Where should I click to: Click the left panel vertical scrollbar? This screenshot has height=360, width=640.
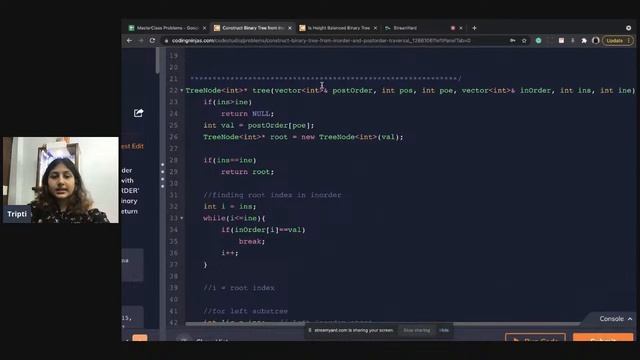tap(158, 60)
